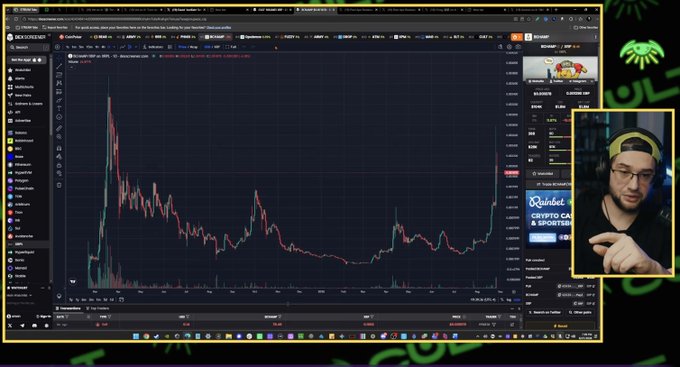Screen dimensions: 680x367
Task: Click the remove drawings trash icon
Action: click(x=59, y=185)
